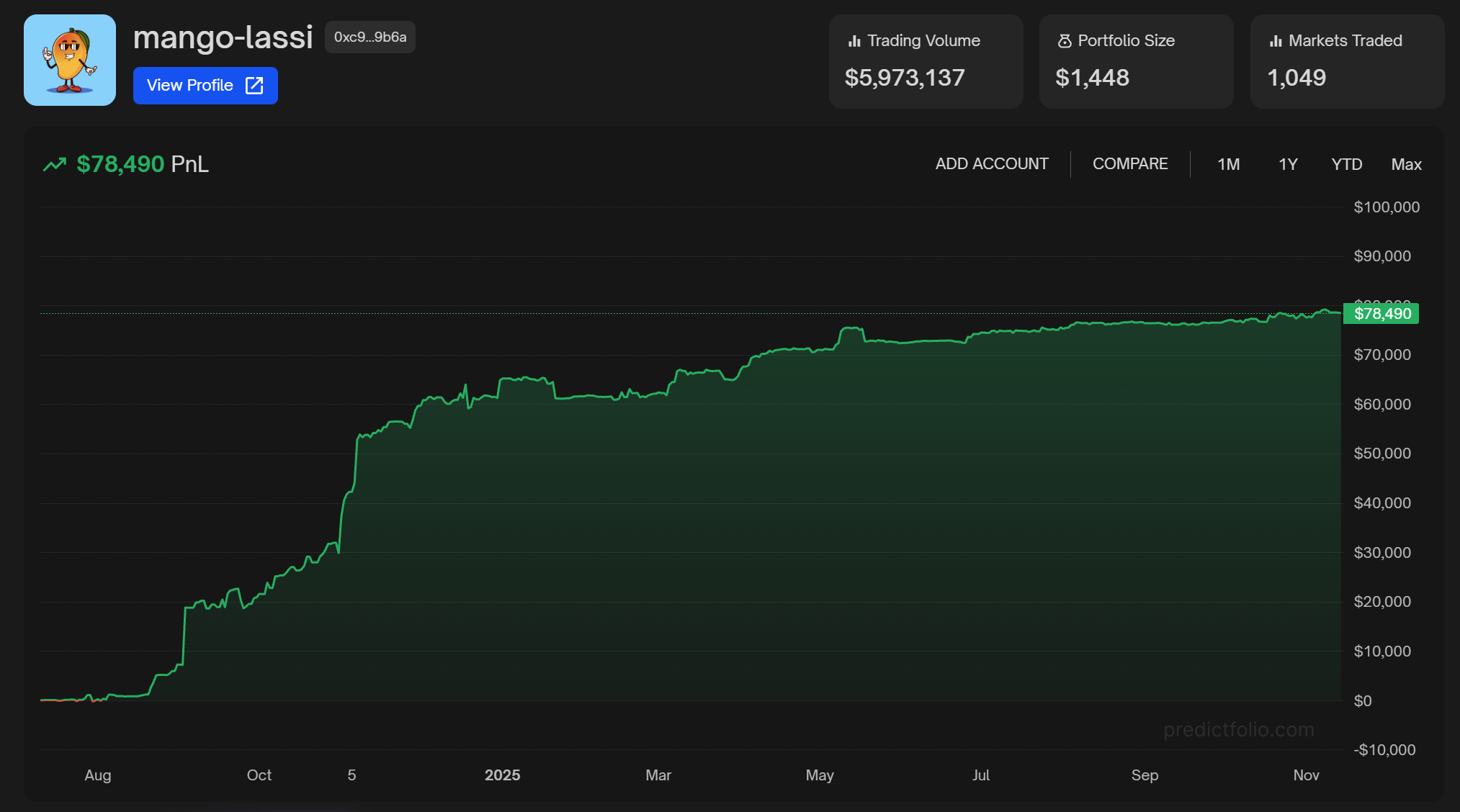The width and height of the screenshot is (1460, 812).
Task: Select the 1M time range
Action: (x=1228, y=165)
